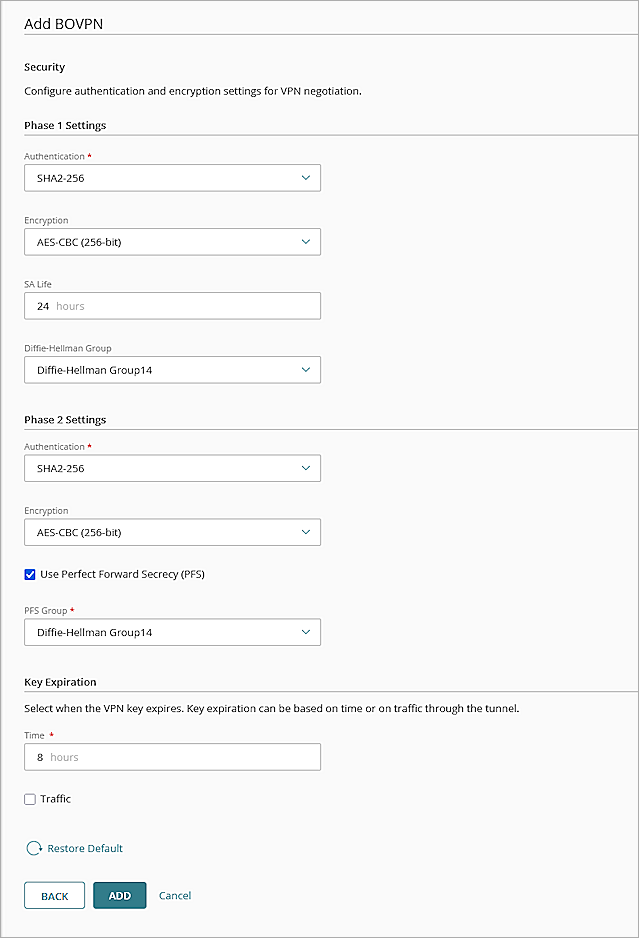The width and height of the screenshot is (639, 938).
Task: Open the Diffie-Hellman Group14 selector
Action: click(x=172, y=369)
